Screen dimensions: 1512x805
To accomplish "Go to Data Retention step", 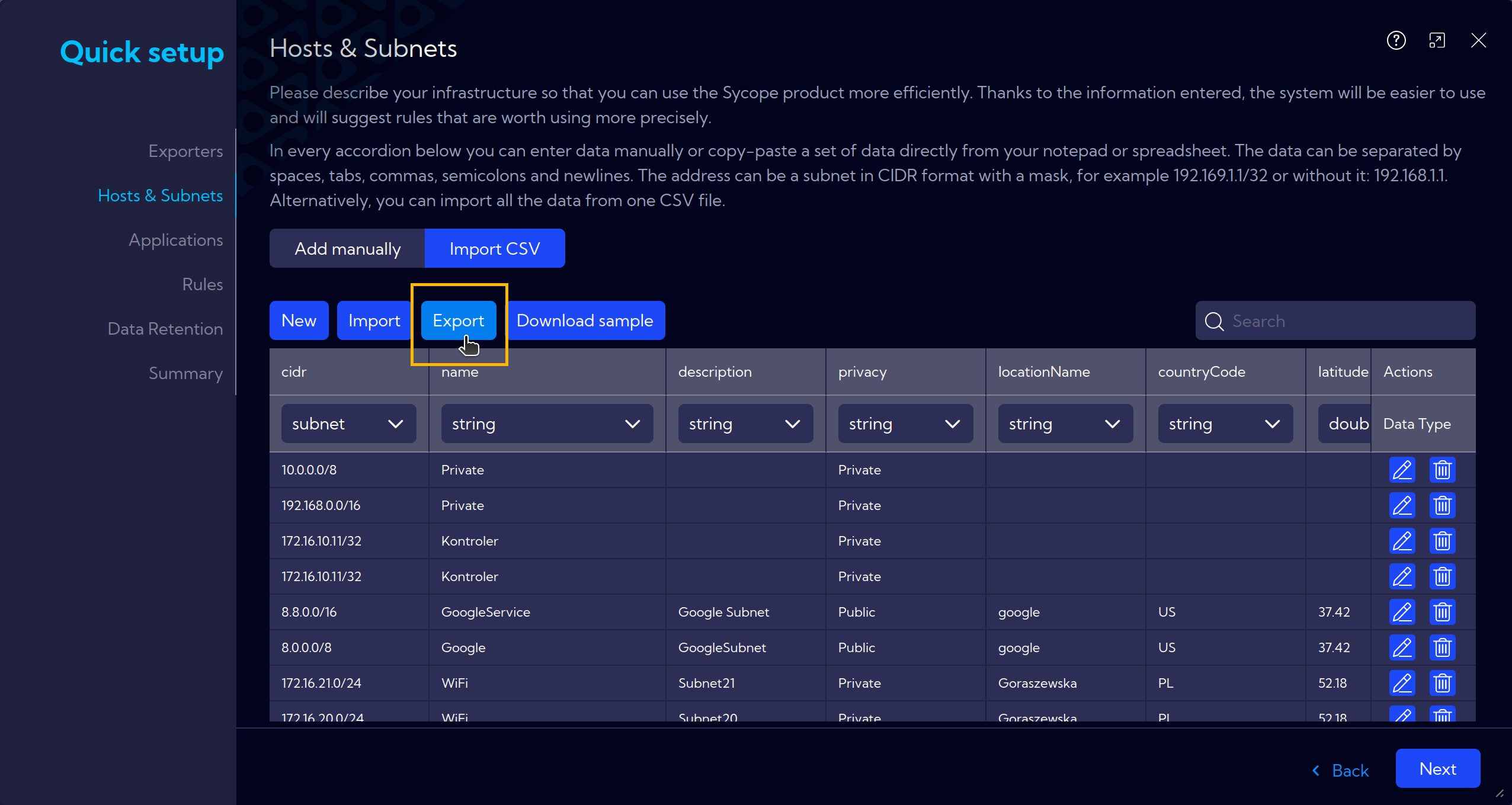I will click(x=165, y=329).
